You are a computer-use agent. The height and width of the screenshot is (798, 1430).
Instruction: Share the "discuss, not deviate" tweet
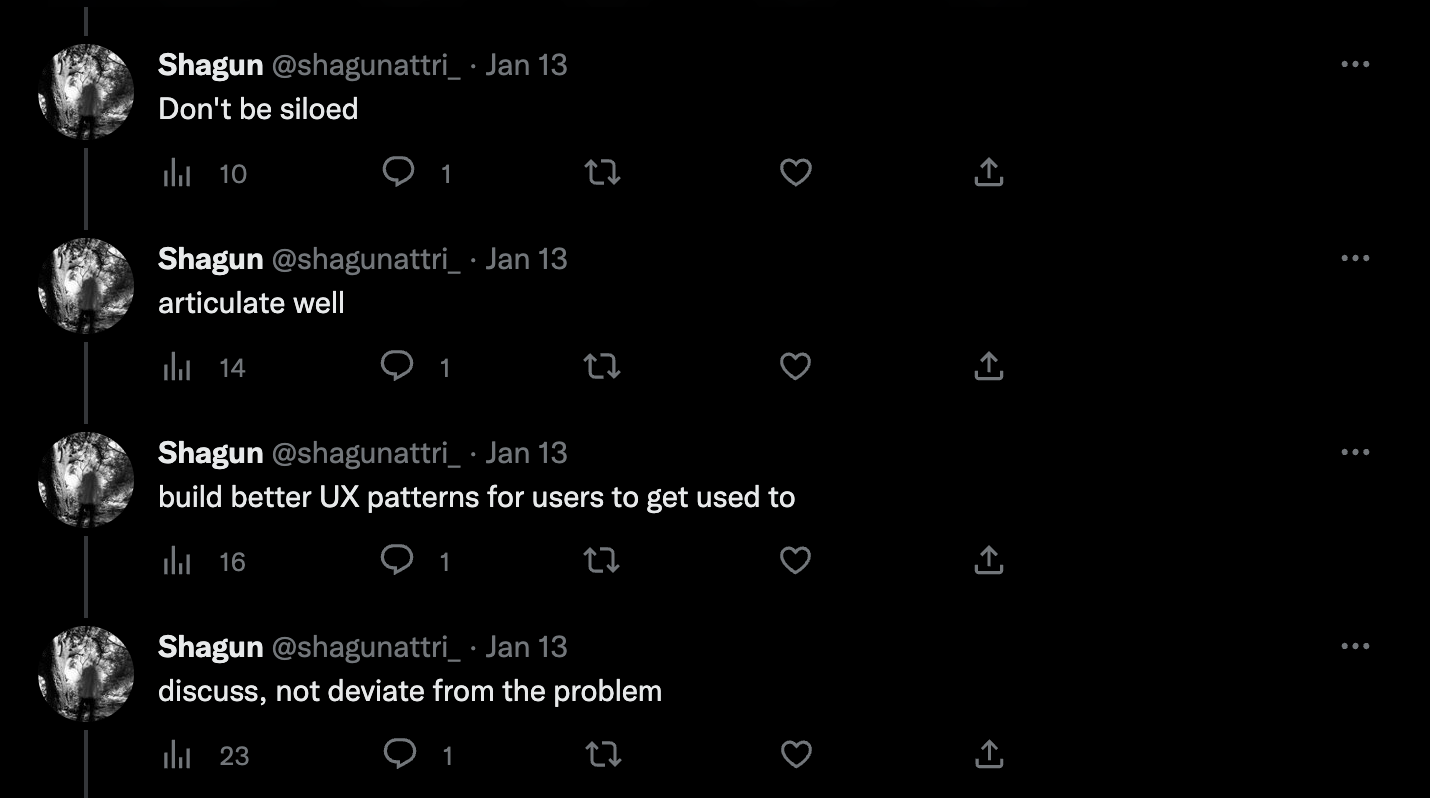point(989,755)
